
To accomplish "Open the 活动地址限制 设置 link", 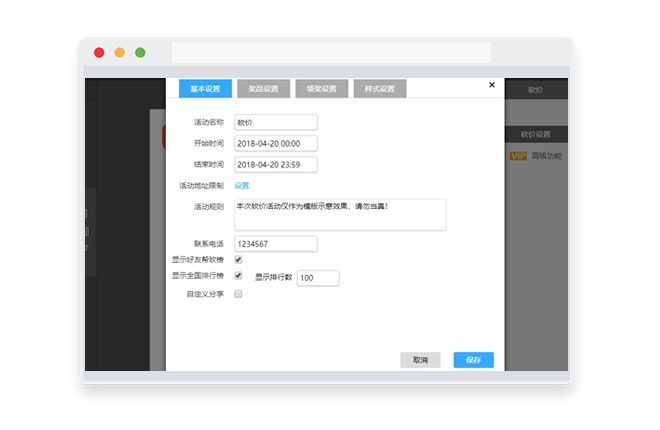I will (242, 186).
